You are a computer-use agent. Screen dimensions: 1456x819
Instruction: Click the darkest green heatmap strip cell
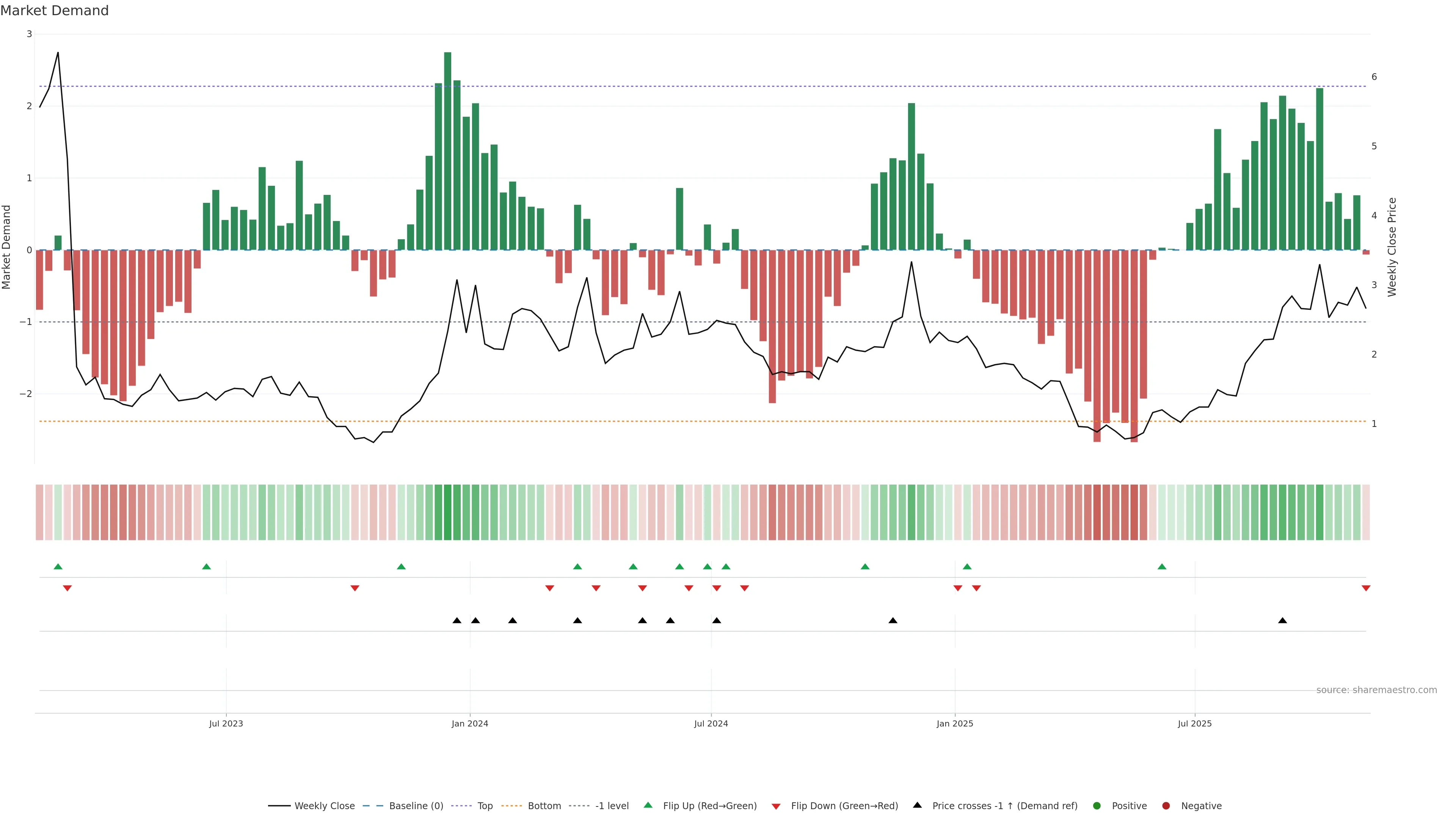point(448,512)
